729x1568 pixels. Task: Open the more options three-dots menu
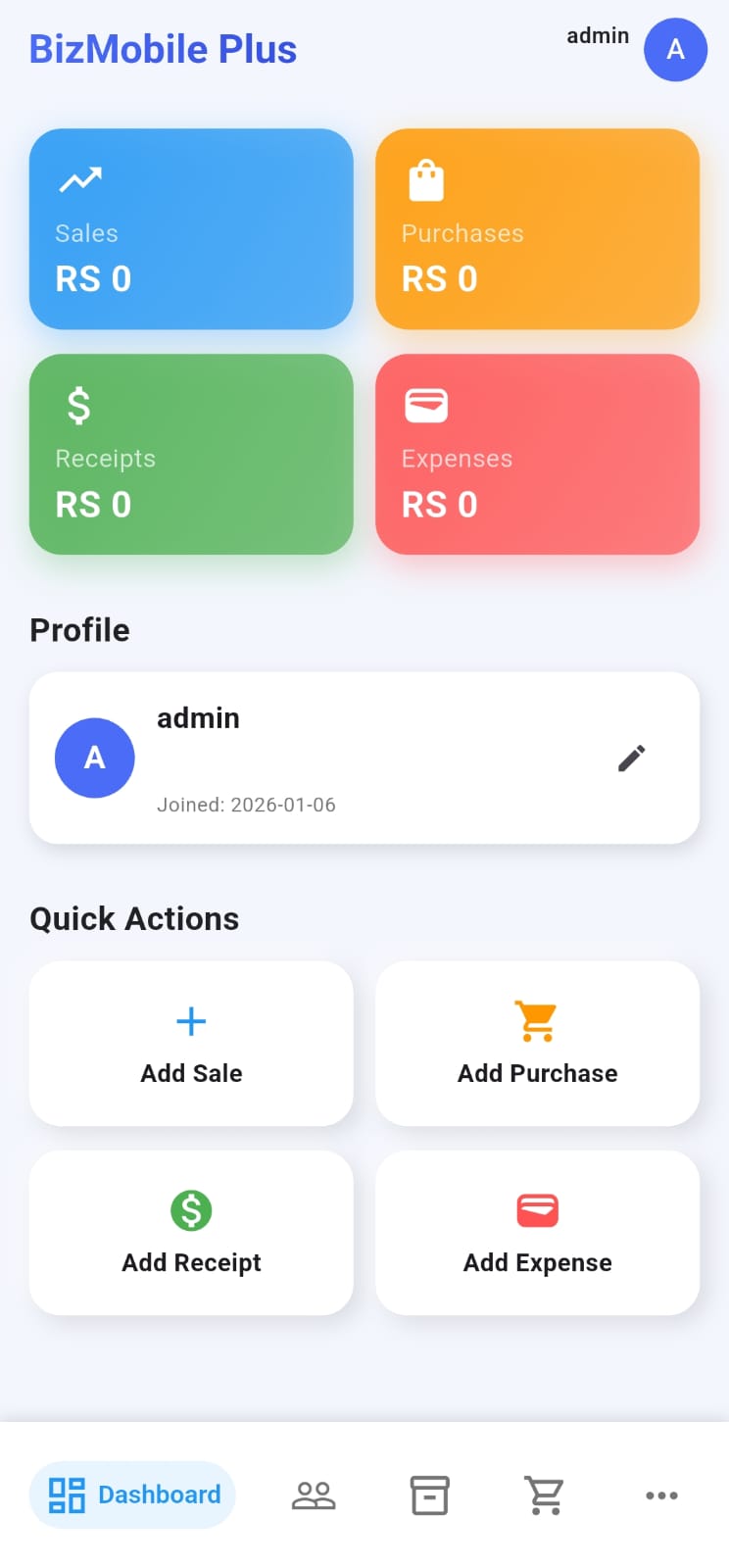pyautogui.click(x=661, y=1495)
